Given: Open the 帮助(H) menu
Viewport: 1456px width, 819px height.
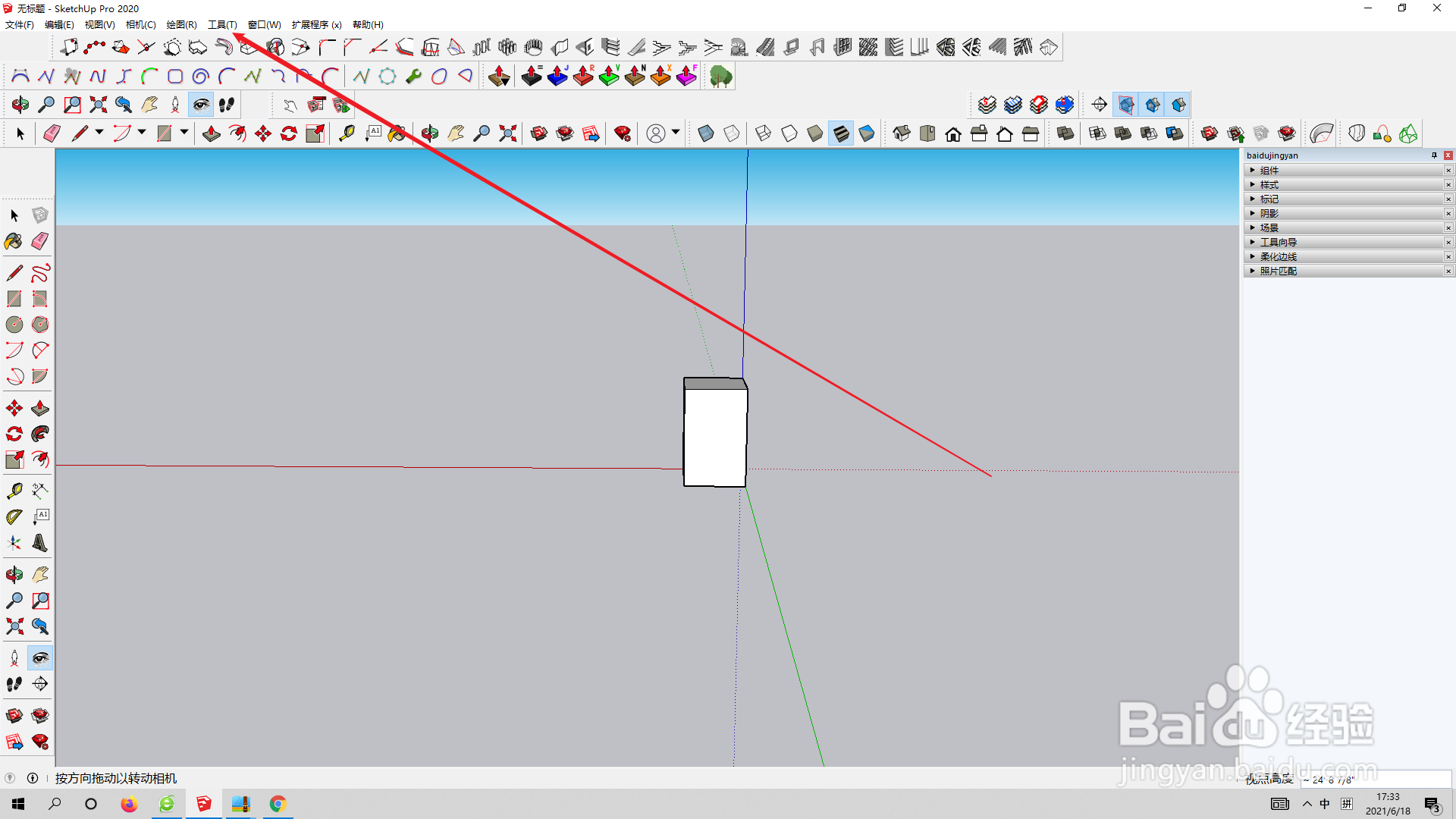Looking at the screenshot, I should 368,25.
